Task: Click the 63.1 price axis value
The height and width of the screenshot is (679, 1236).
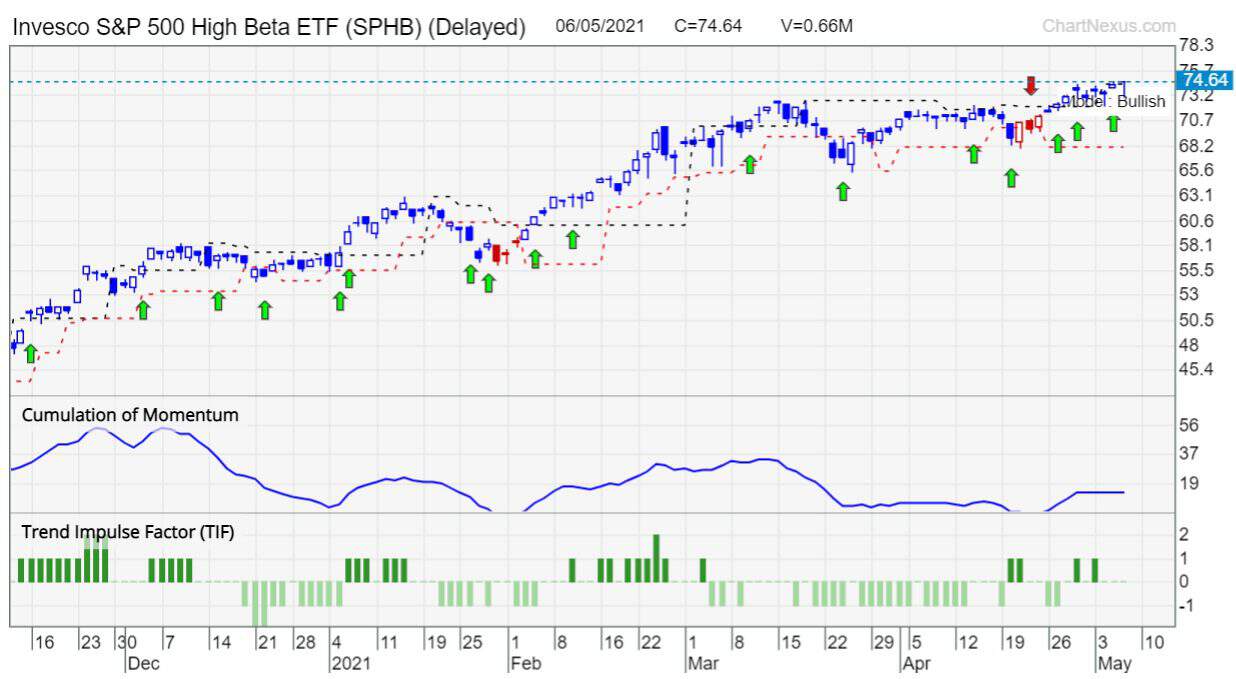Action: coord(1196,195)
